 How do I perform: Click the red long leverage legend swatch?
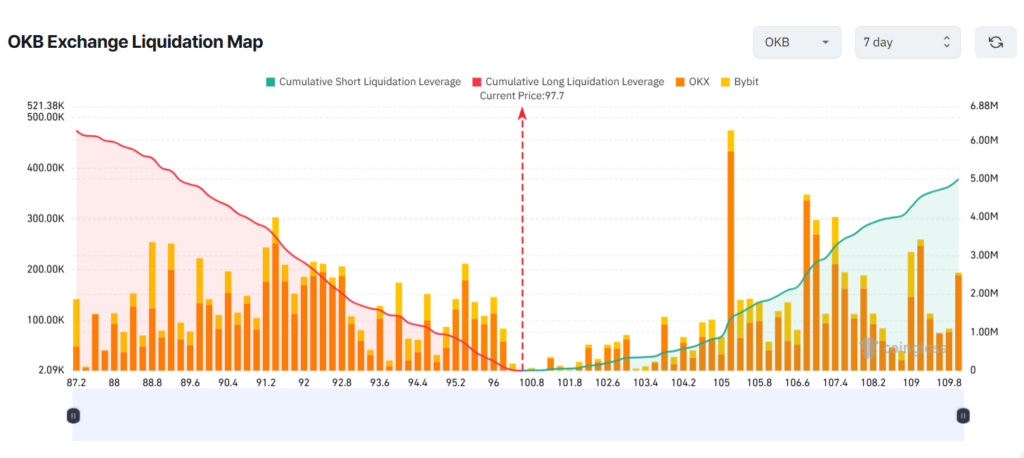(x=477, y=82)
